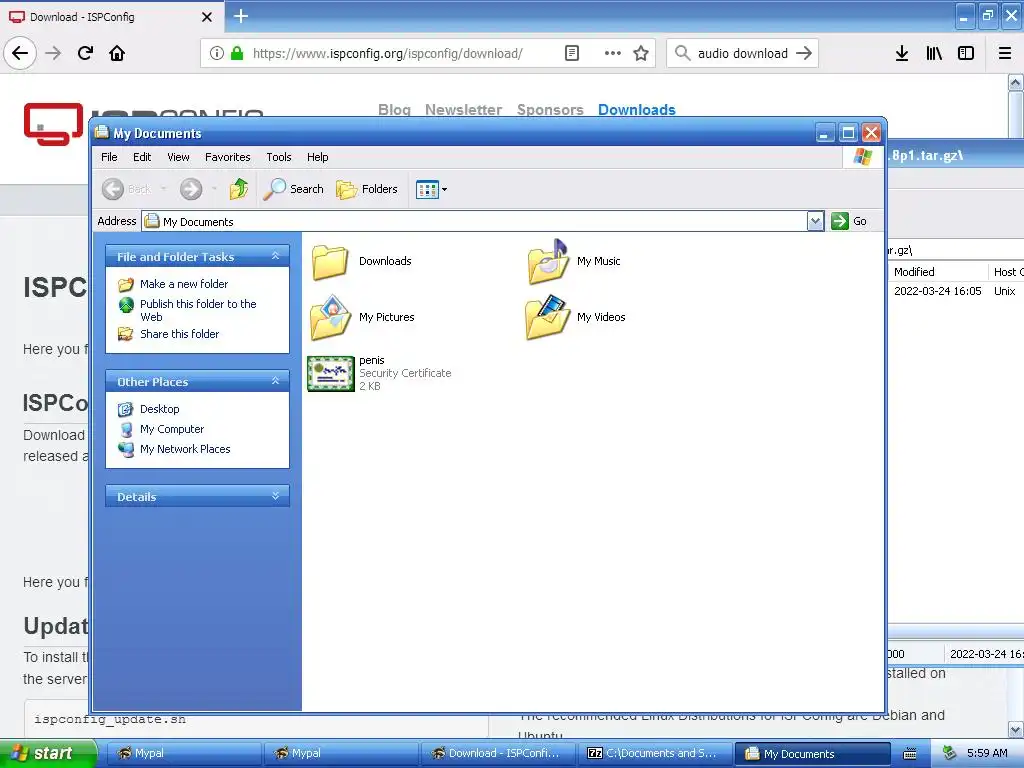Select the My Videos folder icon
The width and height of the screenshot is (1024, 768).
point(548,317)
